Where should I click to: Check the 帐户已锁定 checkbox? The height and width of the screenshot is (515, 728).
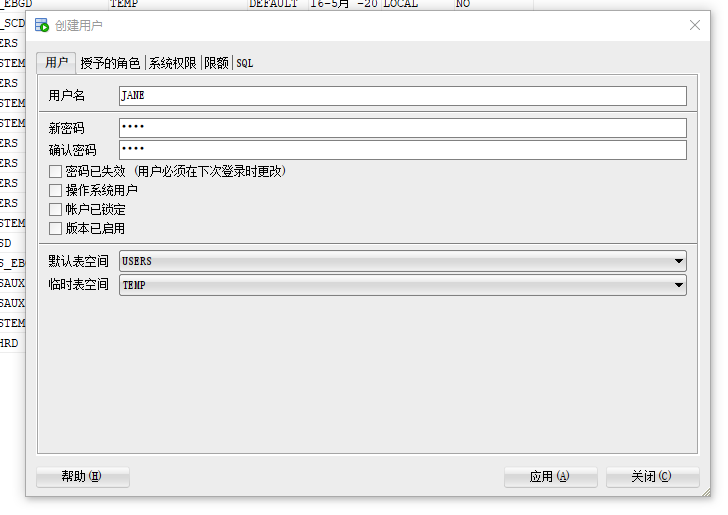(x=56, y=210)
